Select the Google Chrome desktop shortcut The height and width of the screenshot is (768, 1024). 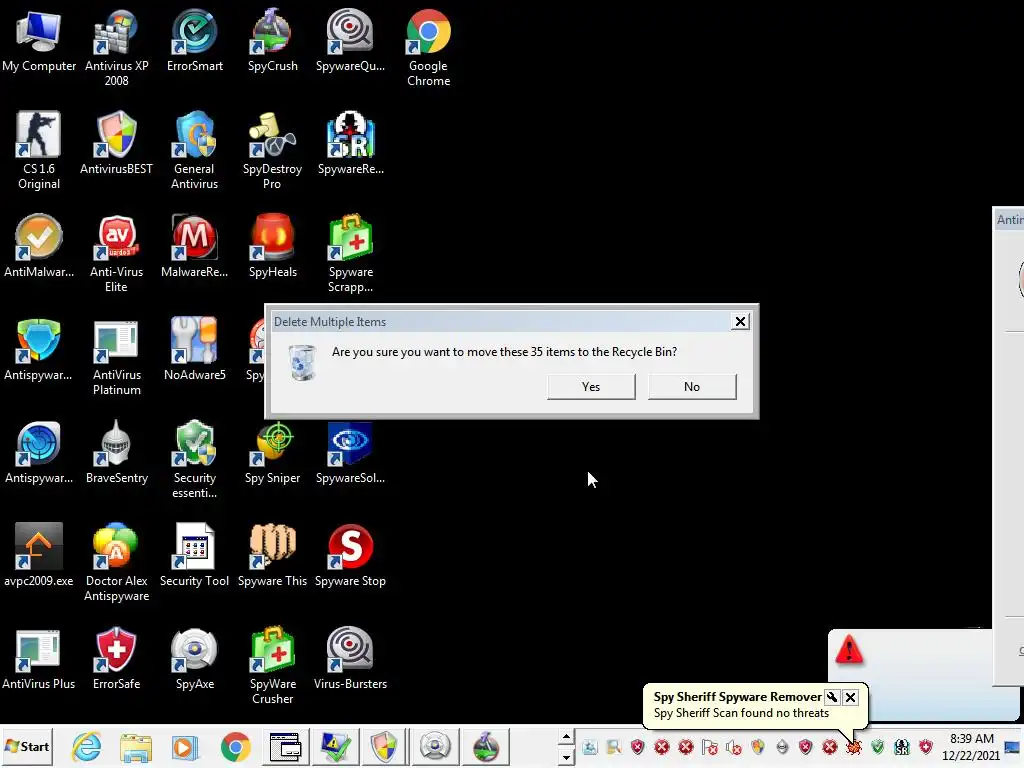pyautogui.click(x=428, y=49)
